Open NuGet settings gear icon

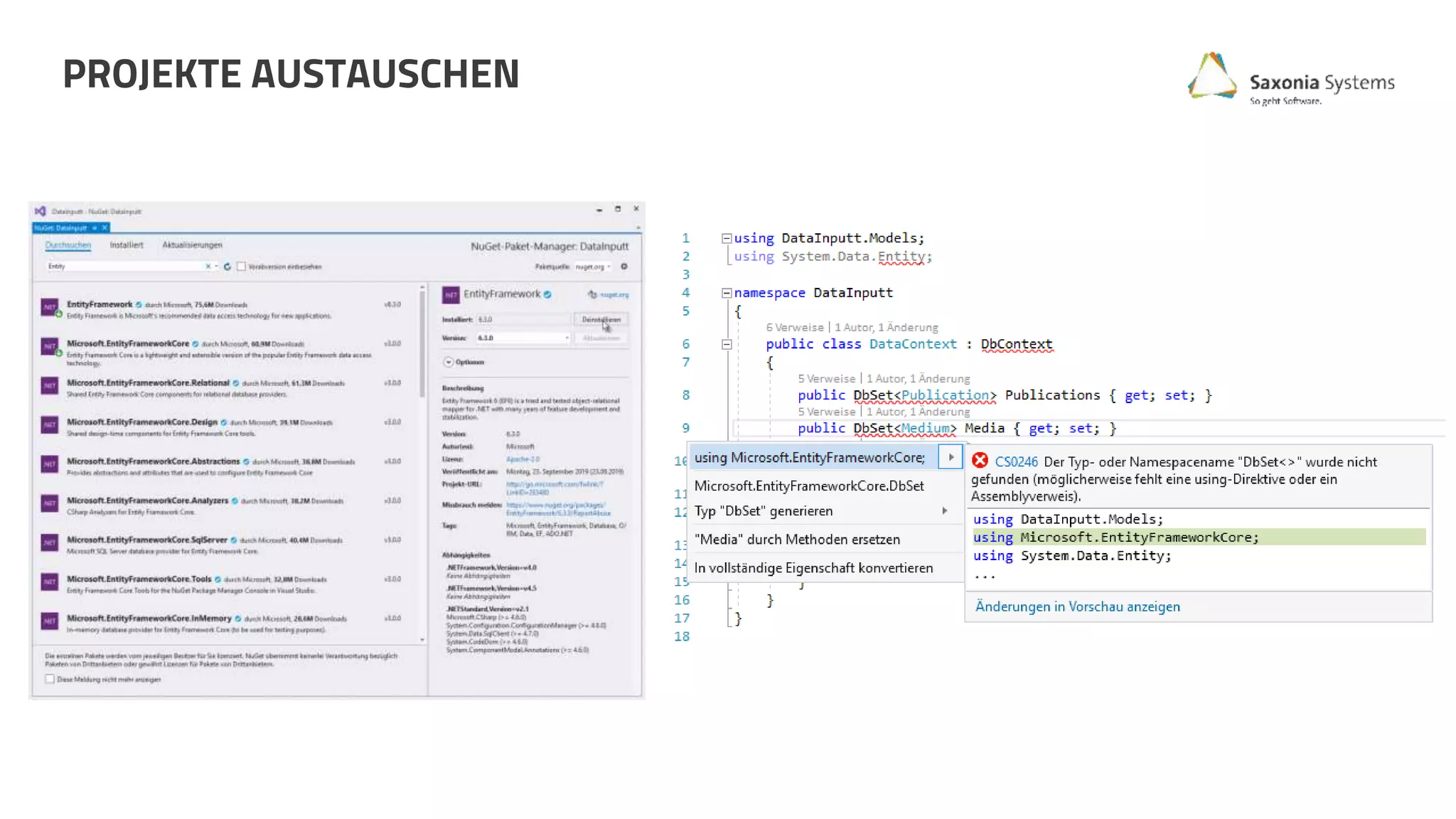pyautogui.click(x=624, y=267)
